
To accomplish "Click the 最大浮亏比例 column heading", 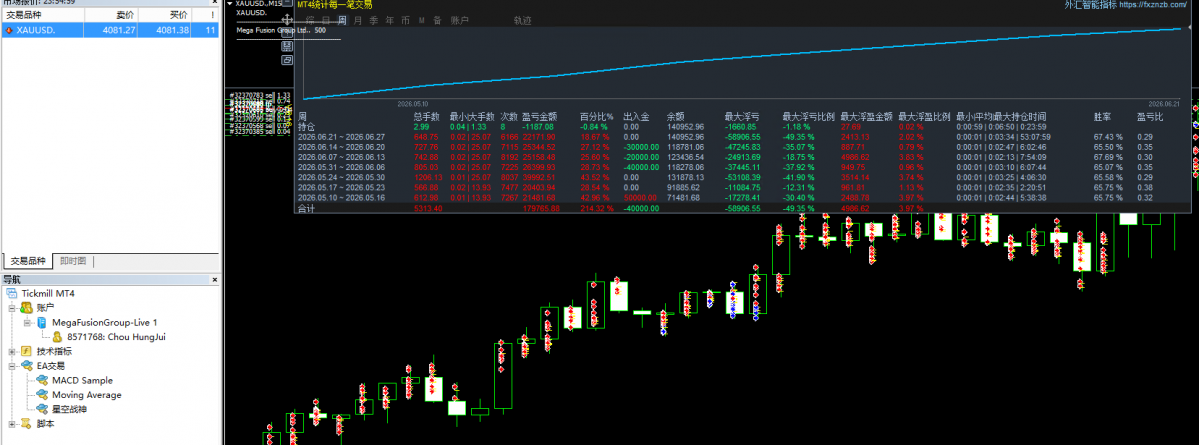I will (807, 116).
